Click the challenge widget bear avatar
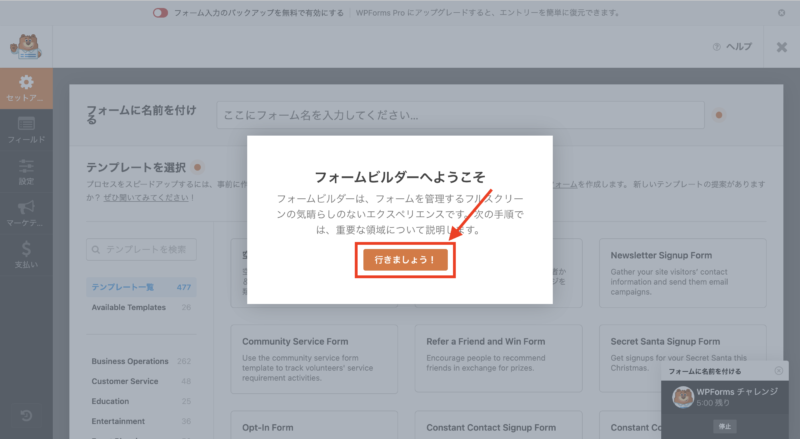Screen dimensions: 800x439 click(x=683, y=397)
